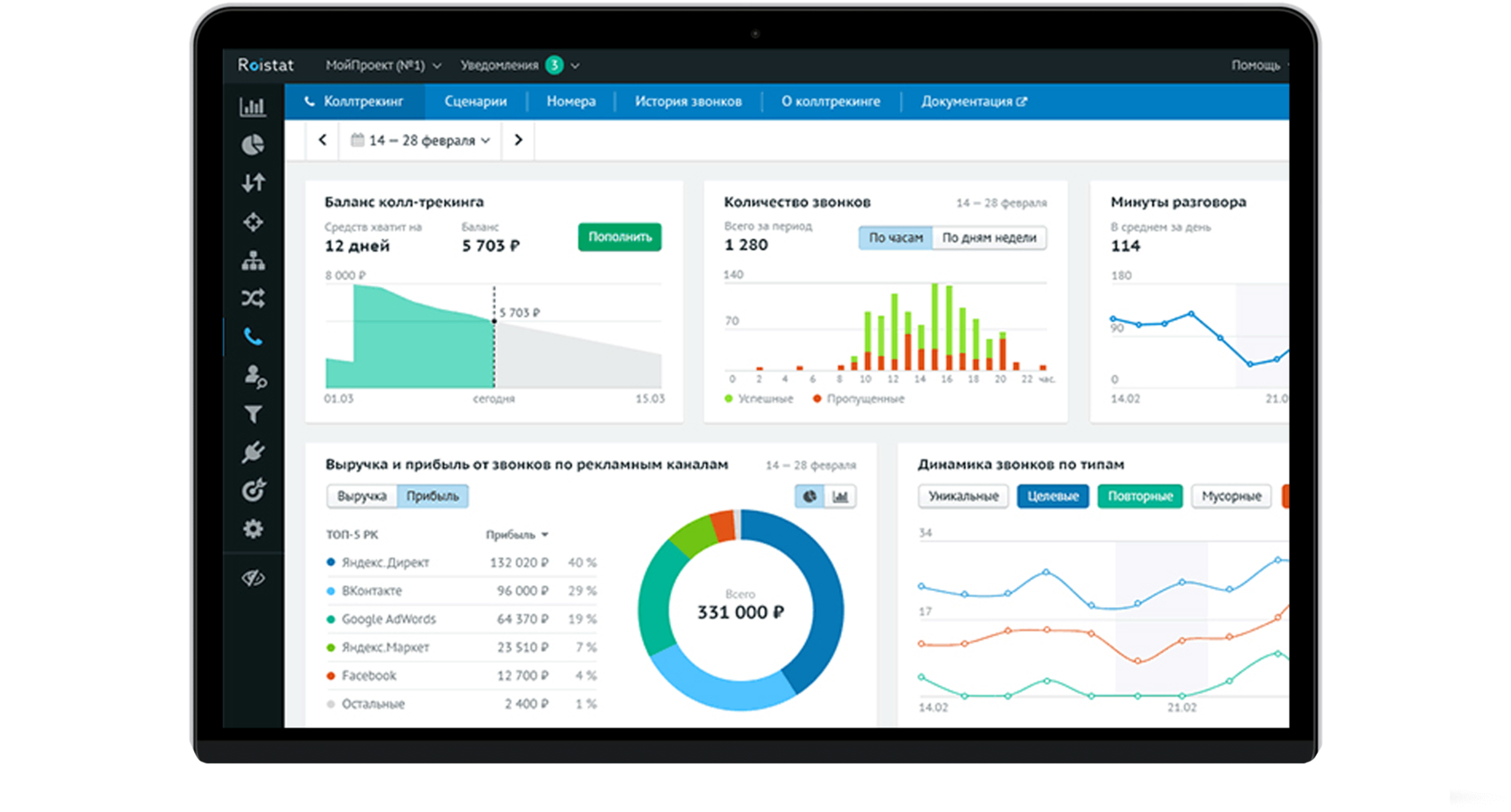Image resolution: width=1511 pixels, height=812 pixels.
Task: Select the По часам toggle
Action: click(895, 238)
